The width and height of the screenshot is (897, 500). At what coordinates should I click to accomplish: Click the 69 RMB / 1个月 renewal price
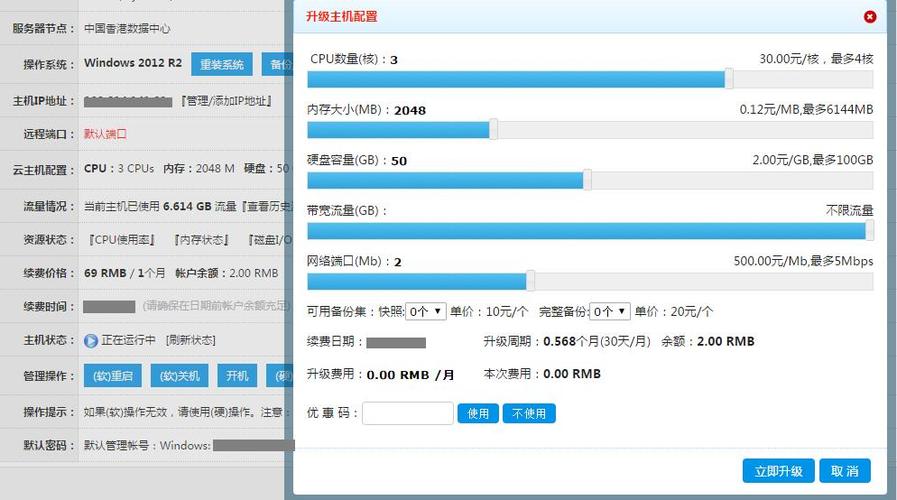(124, 273)
